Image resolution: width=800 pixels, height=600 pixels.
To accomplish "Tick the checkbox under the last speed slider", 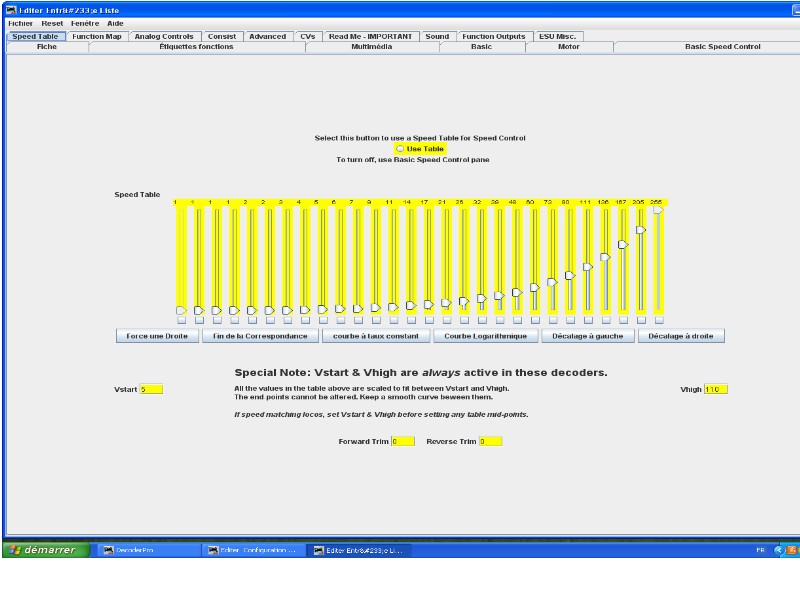I will pos(659,320).
